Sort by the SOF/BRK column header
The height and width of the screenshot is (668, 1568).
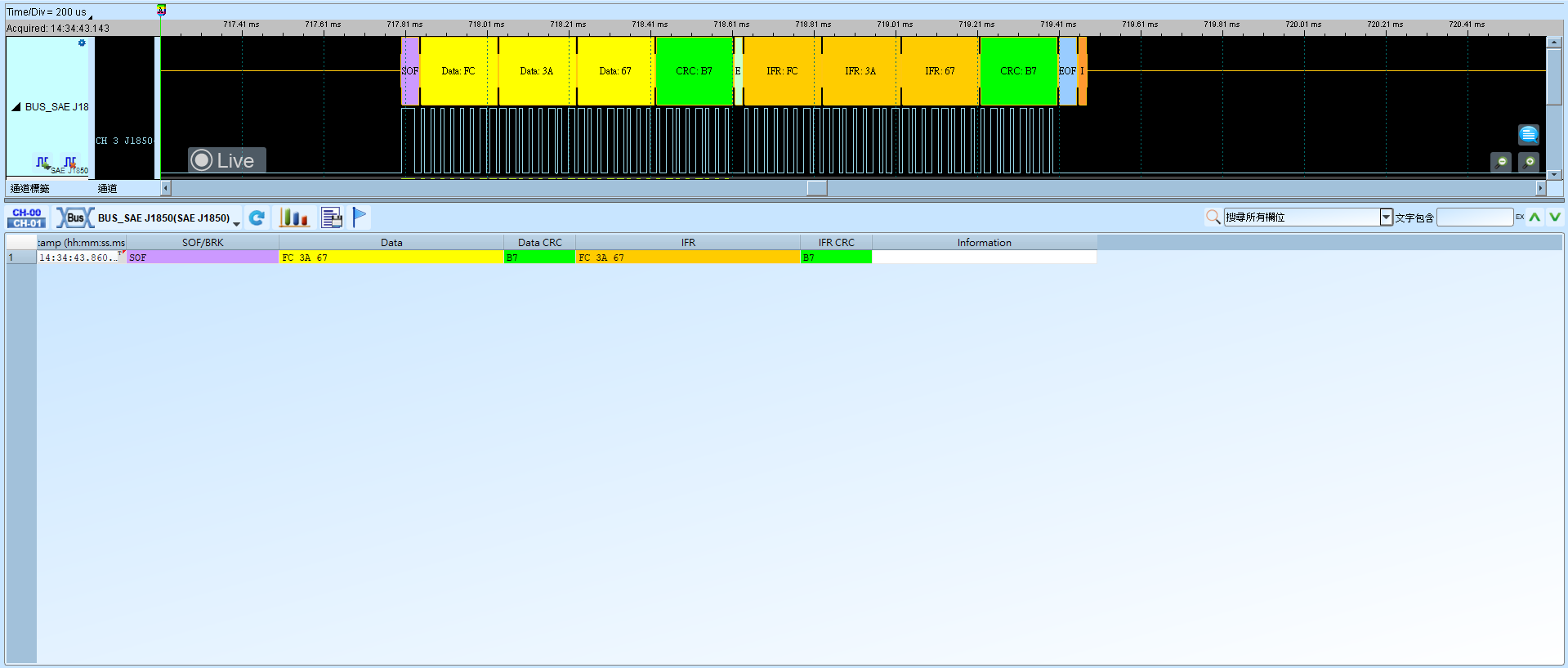tap(203, 242)
